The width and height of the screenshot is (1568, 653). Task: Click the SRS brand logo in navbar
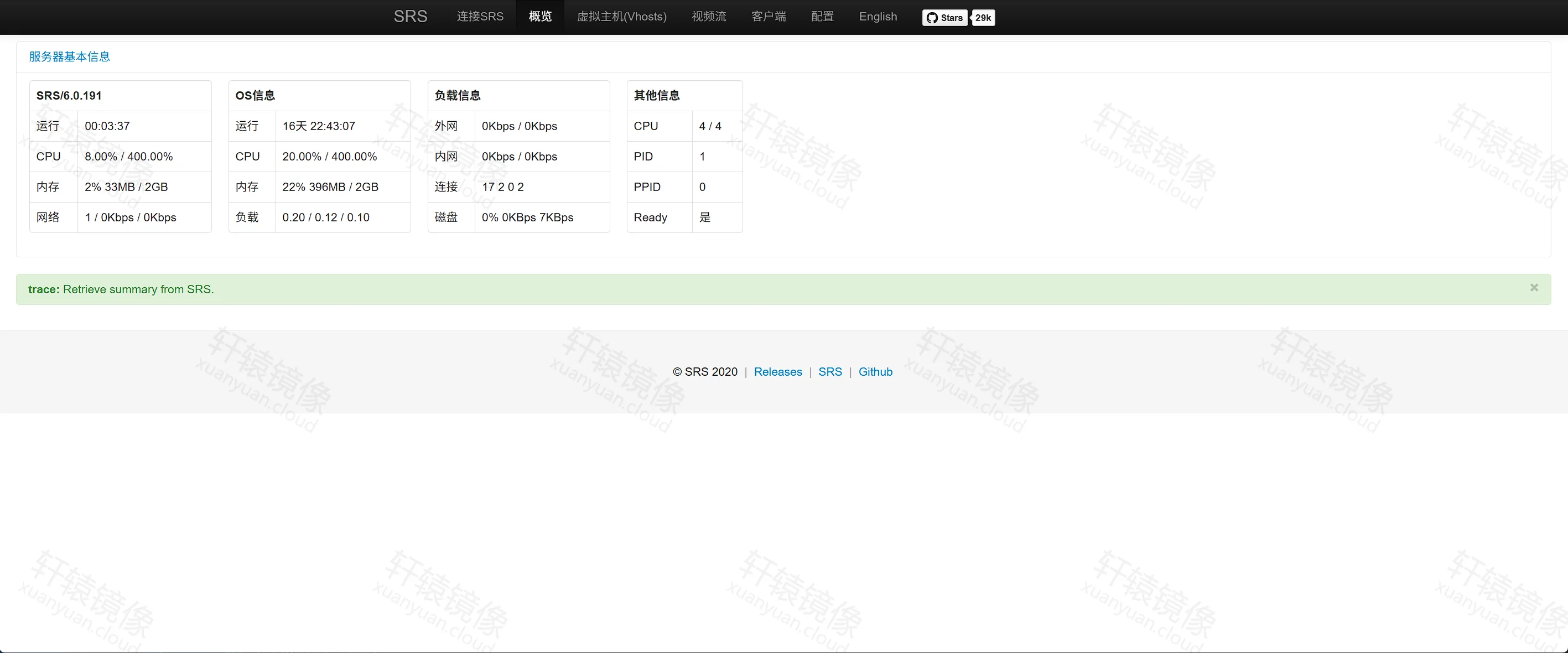[411, 17]
